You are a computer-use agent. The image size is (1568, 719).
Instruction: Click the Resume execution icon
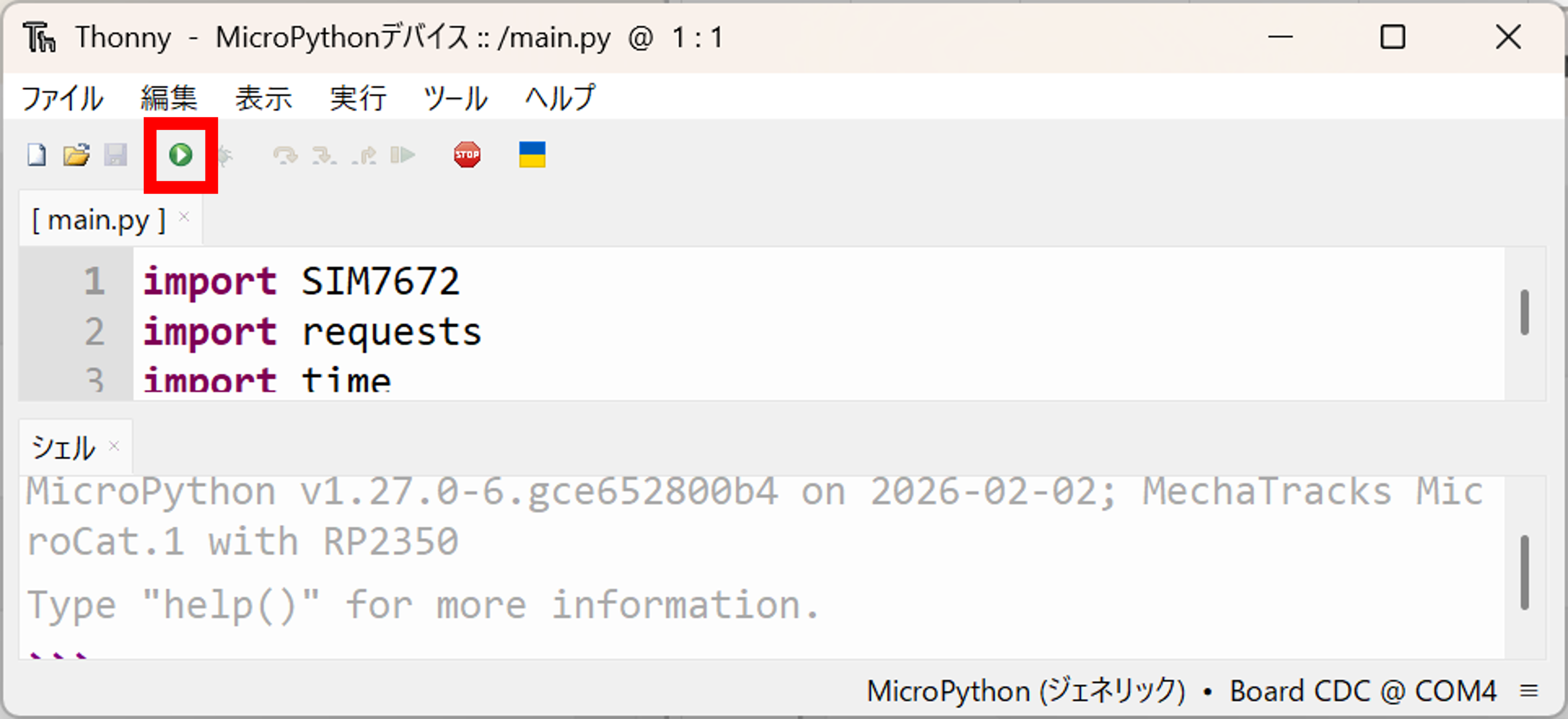click(x=403, y=156)
